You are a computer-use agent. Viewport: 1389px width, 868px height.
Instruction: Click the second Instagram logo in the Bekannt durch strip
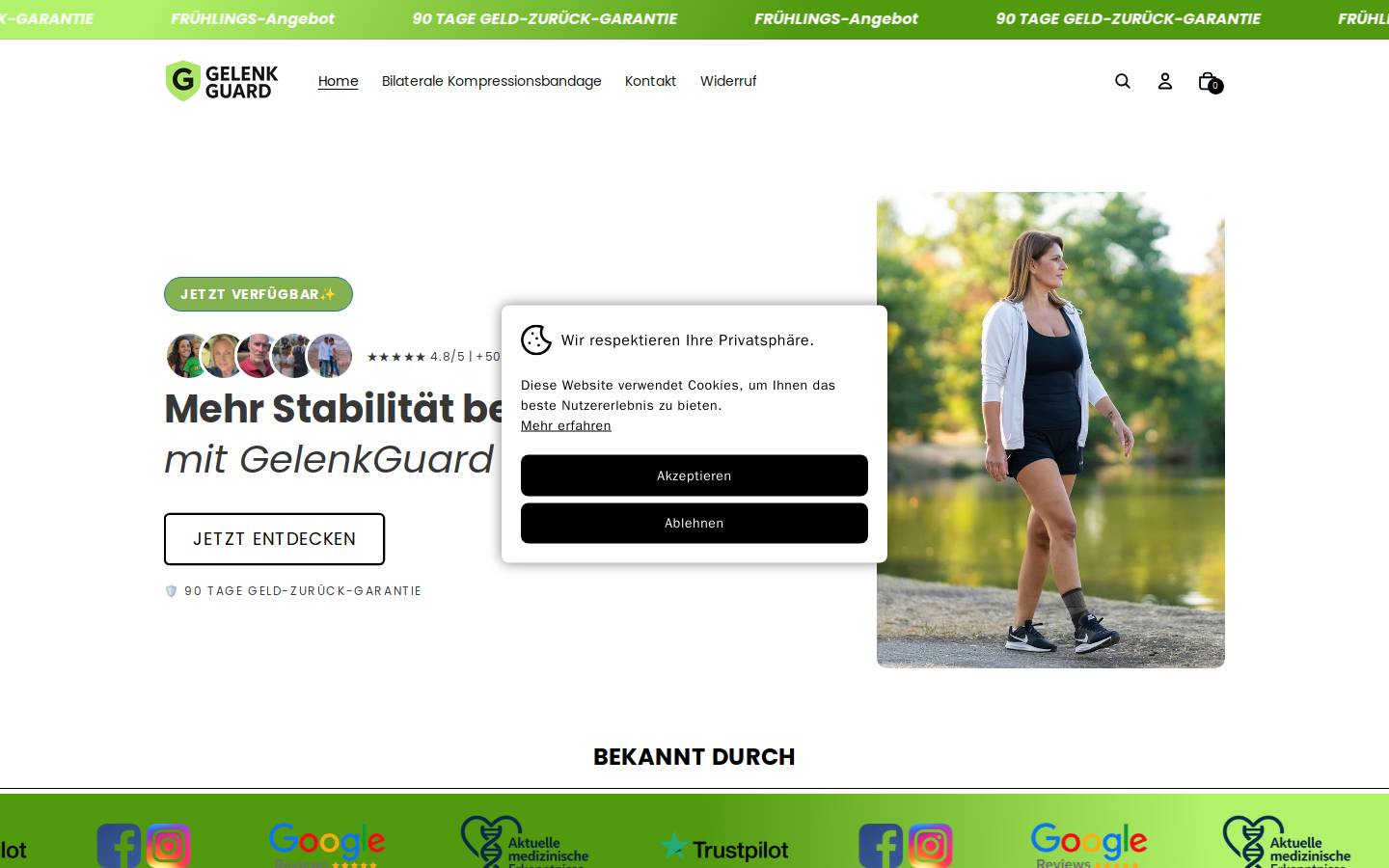pyautogui.click(x=931, y=846)
